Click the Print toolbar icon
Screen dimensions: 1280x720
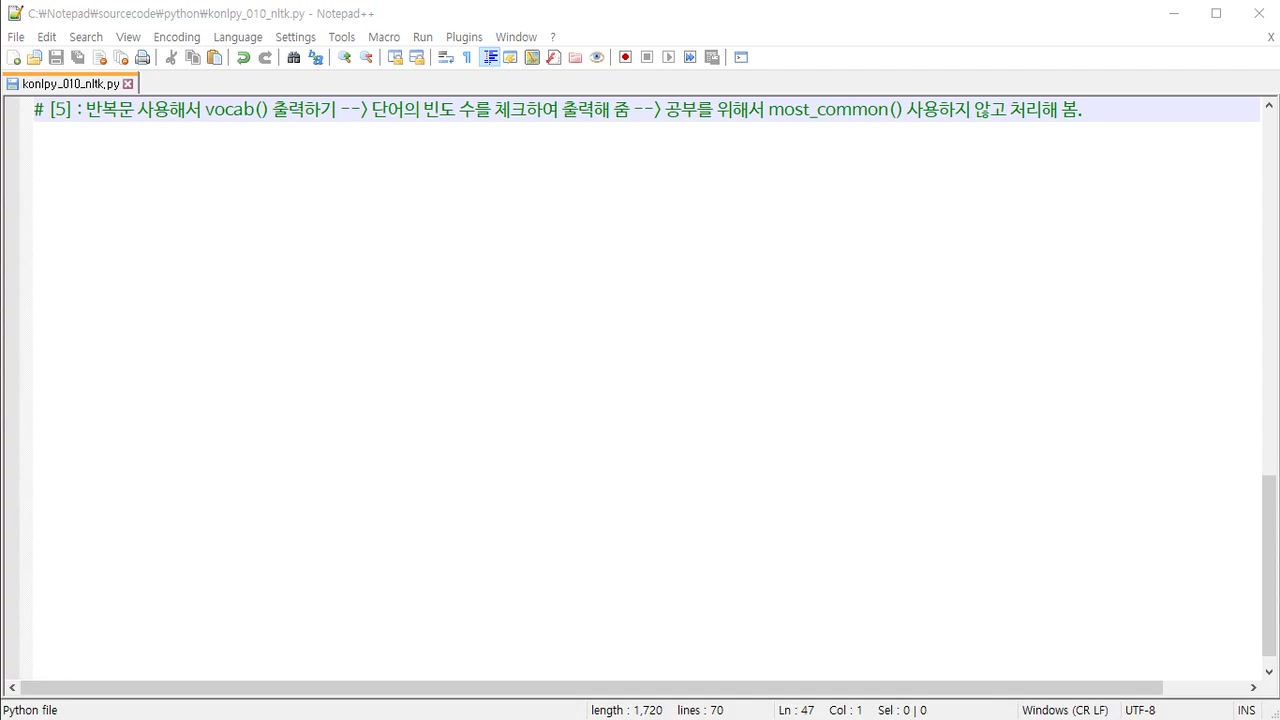pos(143,58)
